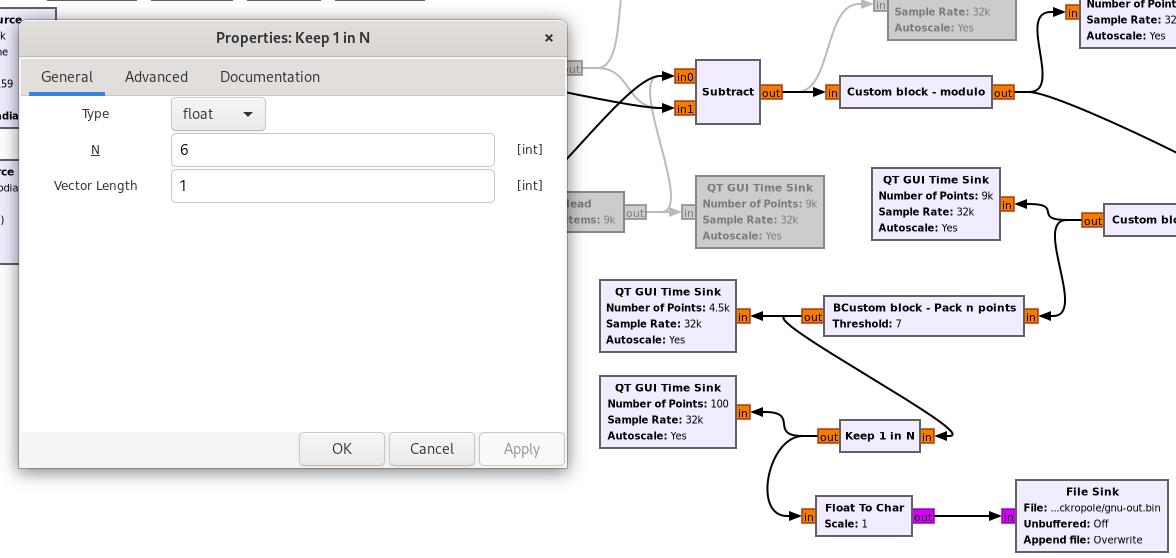This screenshot has height=558, width=1176.
Task: Select the Time Sink with 4.5k points
Action: pos(668,316)
